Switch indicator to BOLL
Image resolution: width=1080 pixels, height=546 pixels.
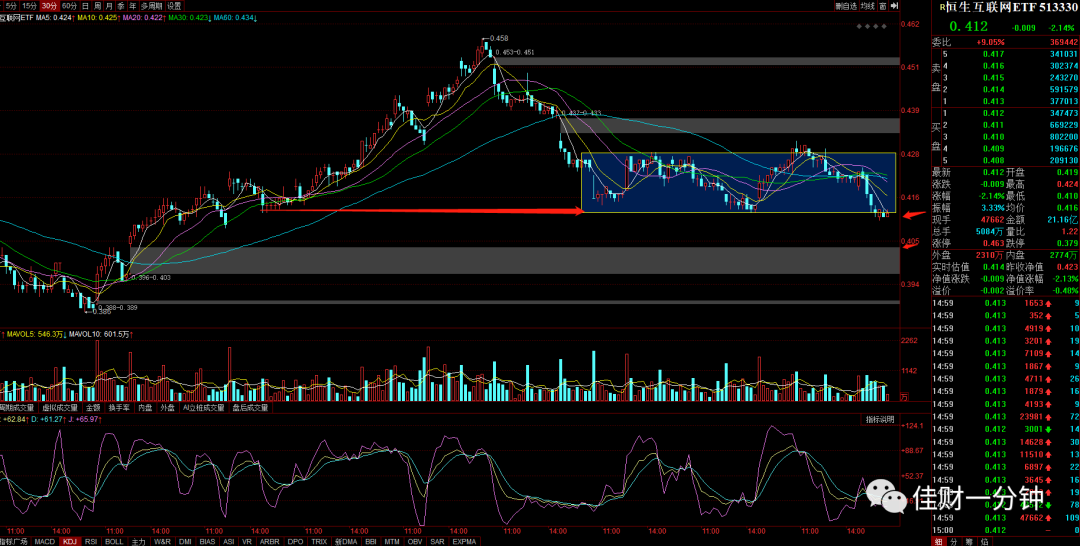point(114,541)
